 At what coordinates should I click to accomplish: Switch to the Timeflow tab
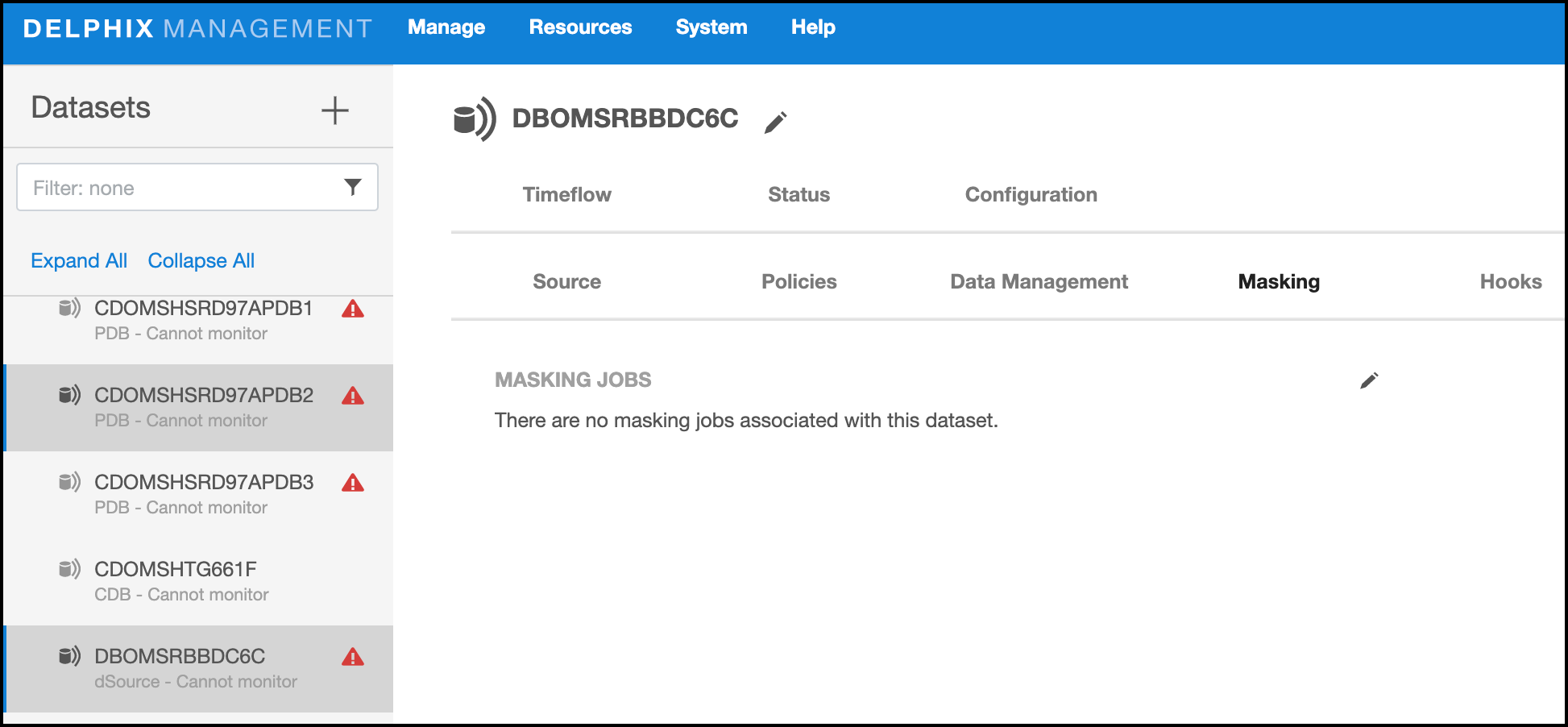coord(566,195)
